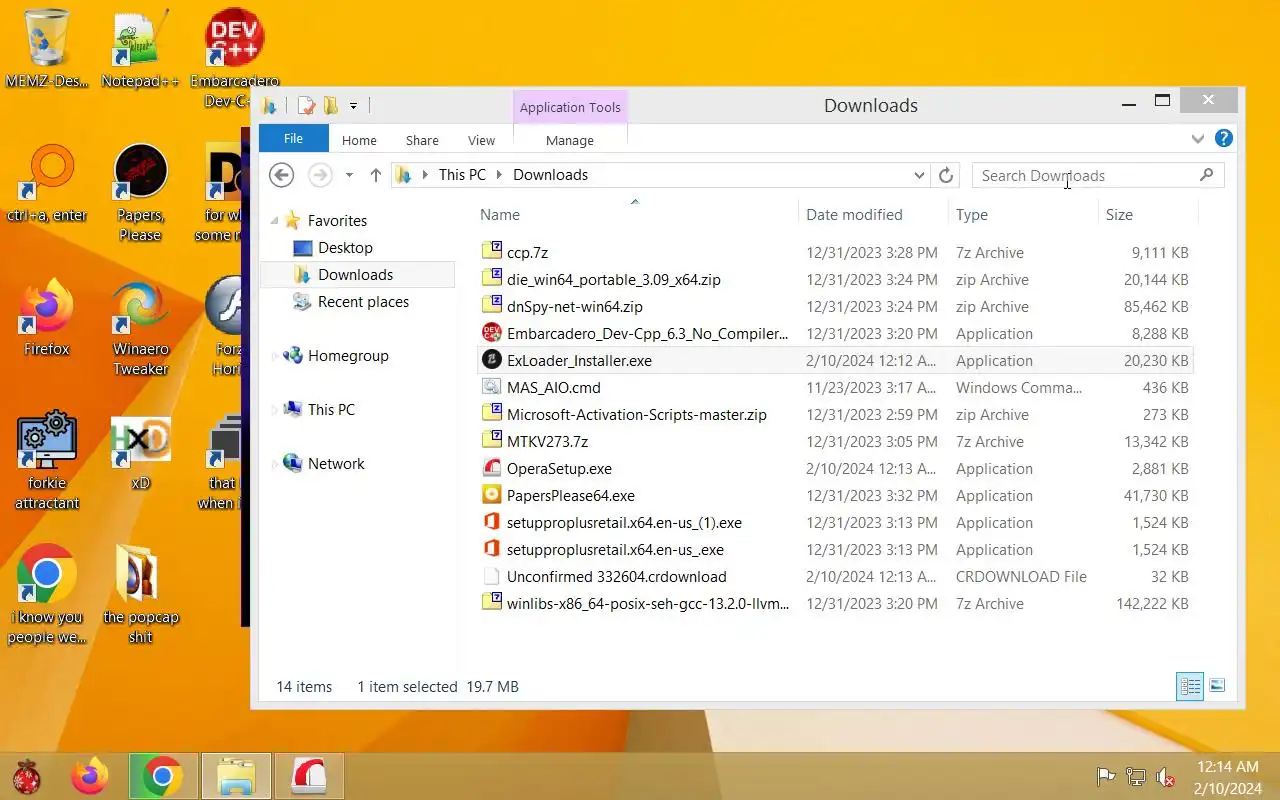Click Downloads in the address breadcrumb
Screen dimensions: 1280x800
550,175
